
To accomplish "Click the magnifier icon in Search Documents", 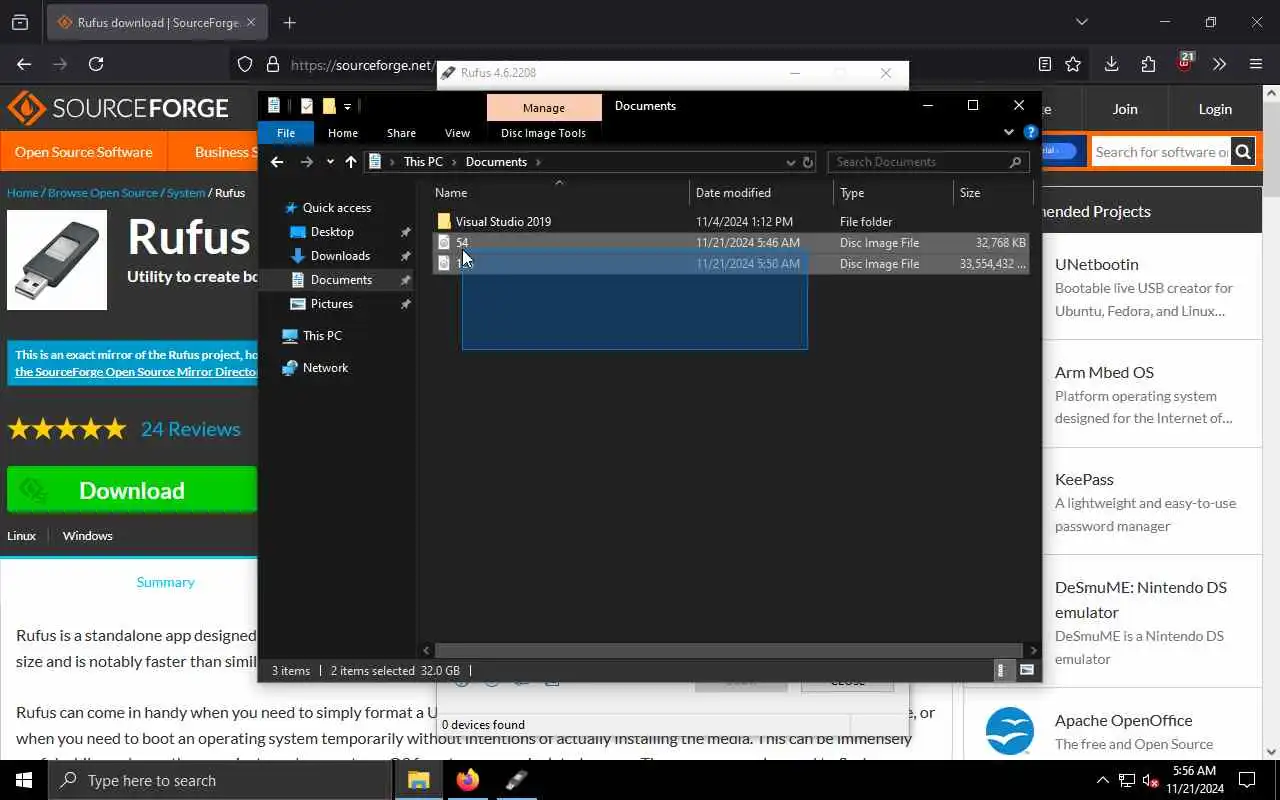I will coord(1015,162).
